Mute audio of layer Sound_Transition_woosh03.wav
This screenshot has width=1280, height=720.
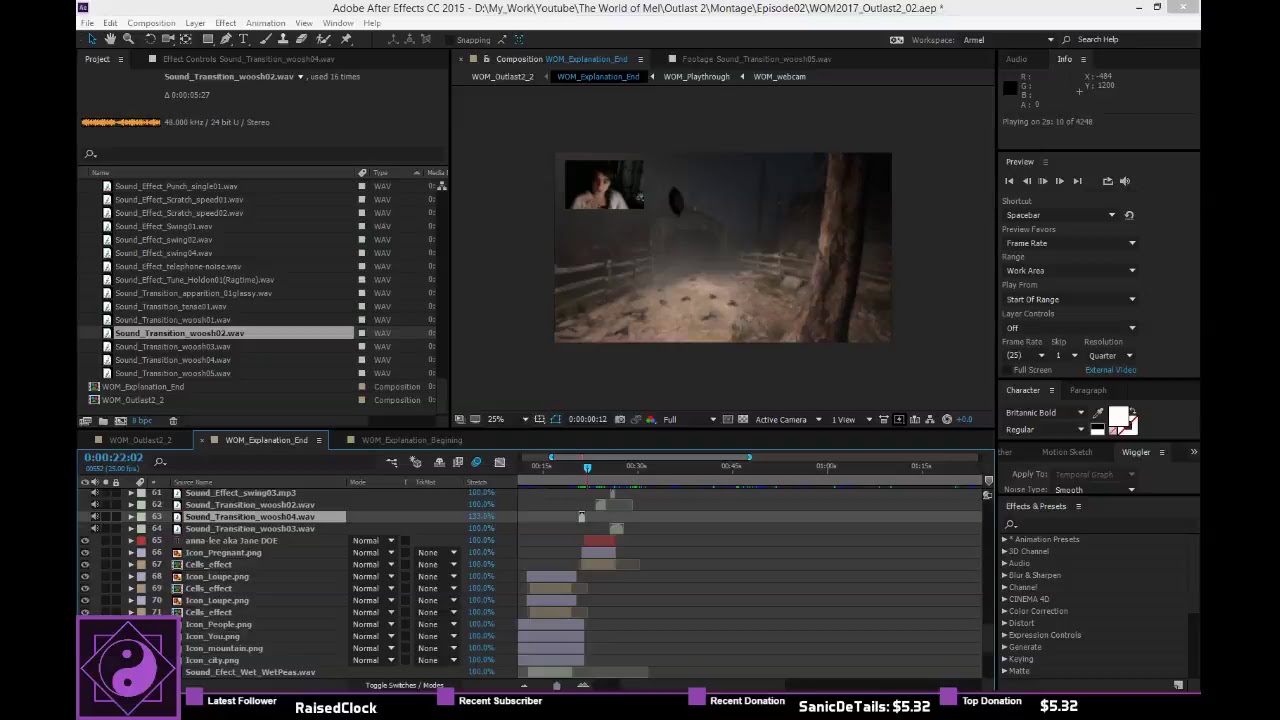pyautogui.click(x=95, y=529)
